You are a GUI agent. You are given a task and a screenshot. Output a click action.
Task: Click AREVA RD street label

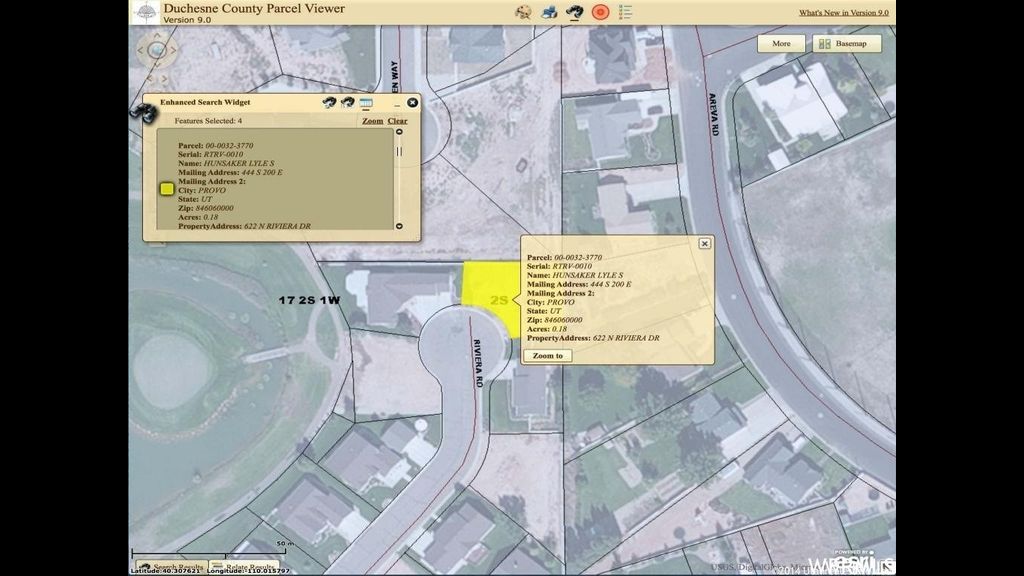pos(714,114)
